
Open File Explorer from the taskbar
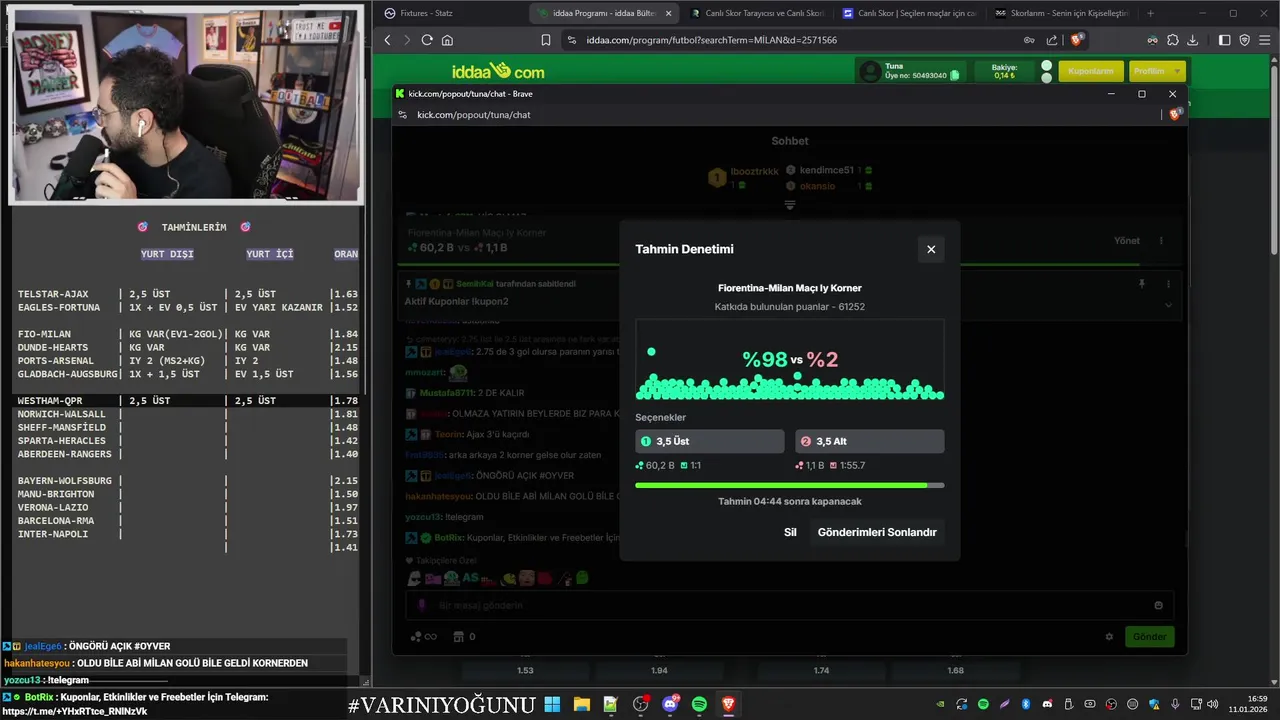581,704
